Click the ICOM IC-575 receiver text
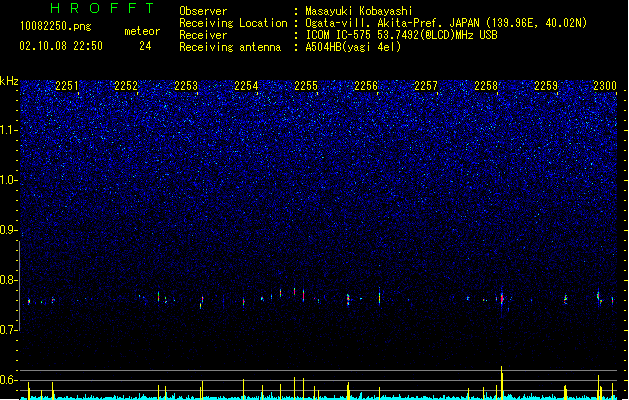Image resolution: width=629 pixels, height=400 pixels. coord(401,35)
